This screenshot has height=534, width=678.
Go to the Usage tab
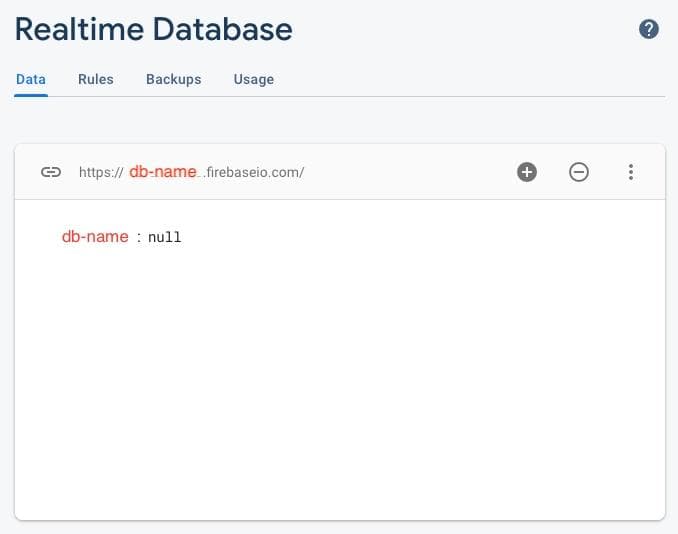[x=253, y=79]
